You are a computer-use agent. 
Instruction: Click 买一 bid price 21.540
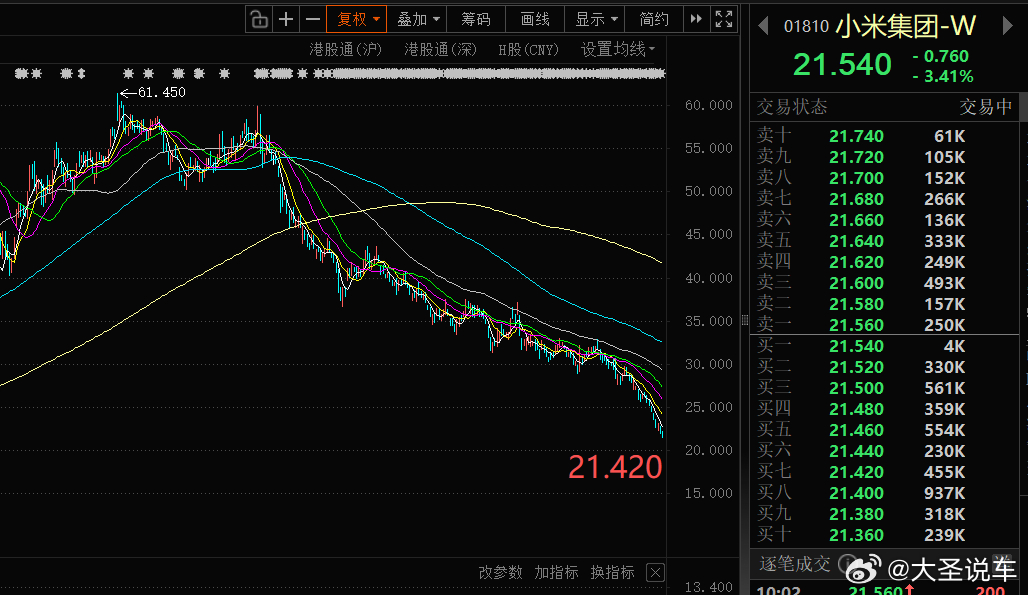coord(856,346)
